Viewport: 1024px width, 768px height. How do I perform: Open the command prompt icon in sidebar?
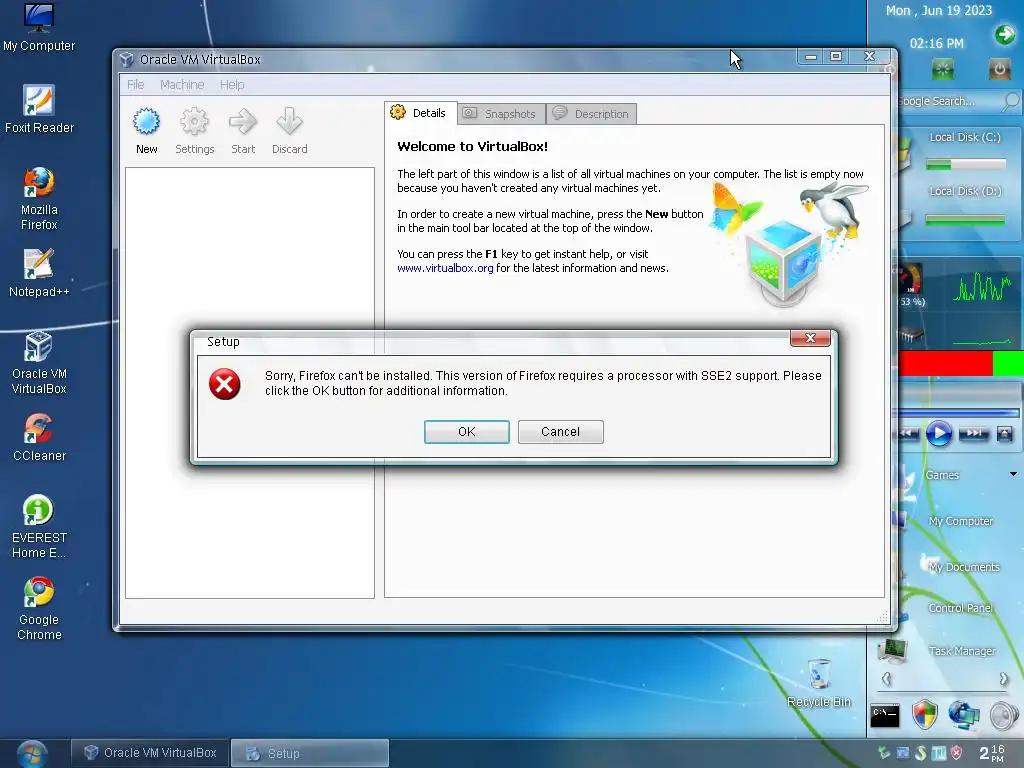tap(885, 715)
